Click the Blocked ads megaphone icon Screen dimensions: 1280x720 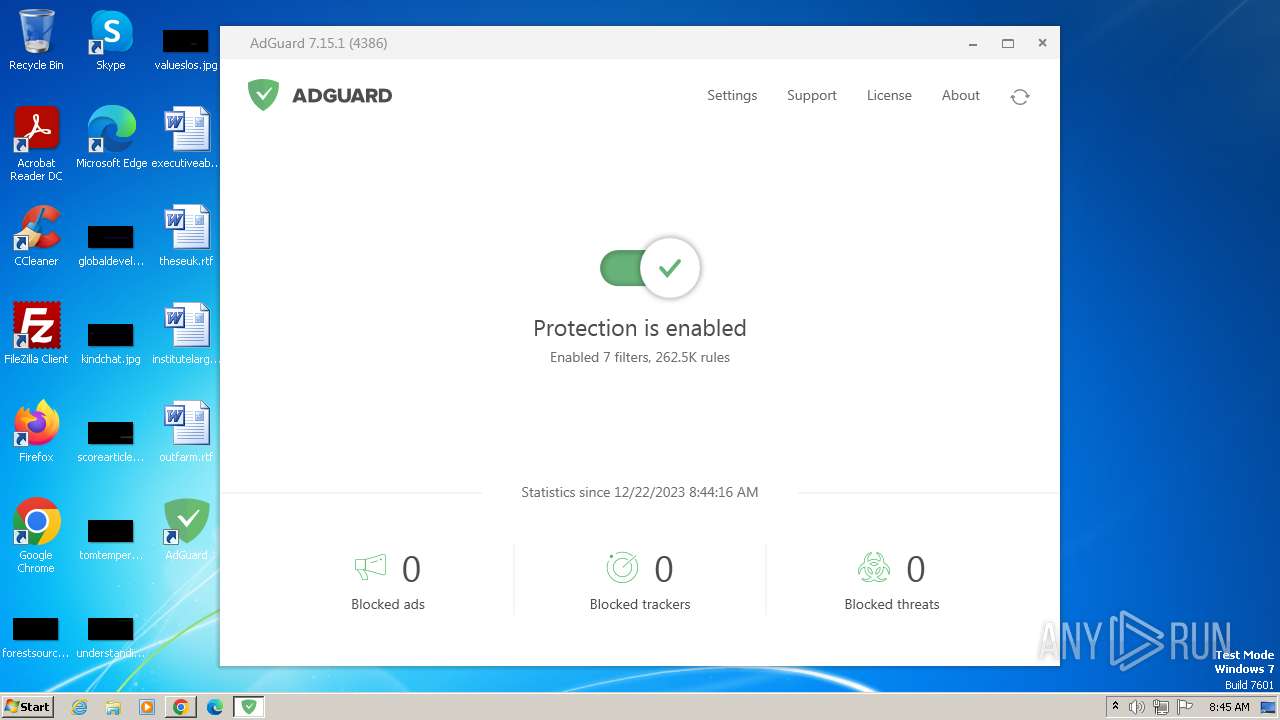[x=370, y=568]
